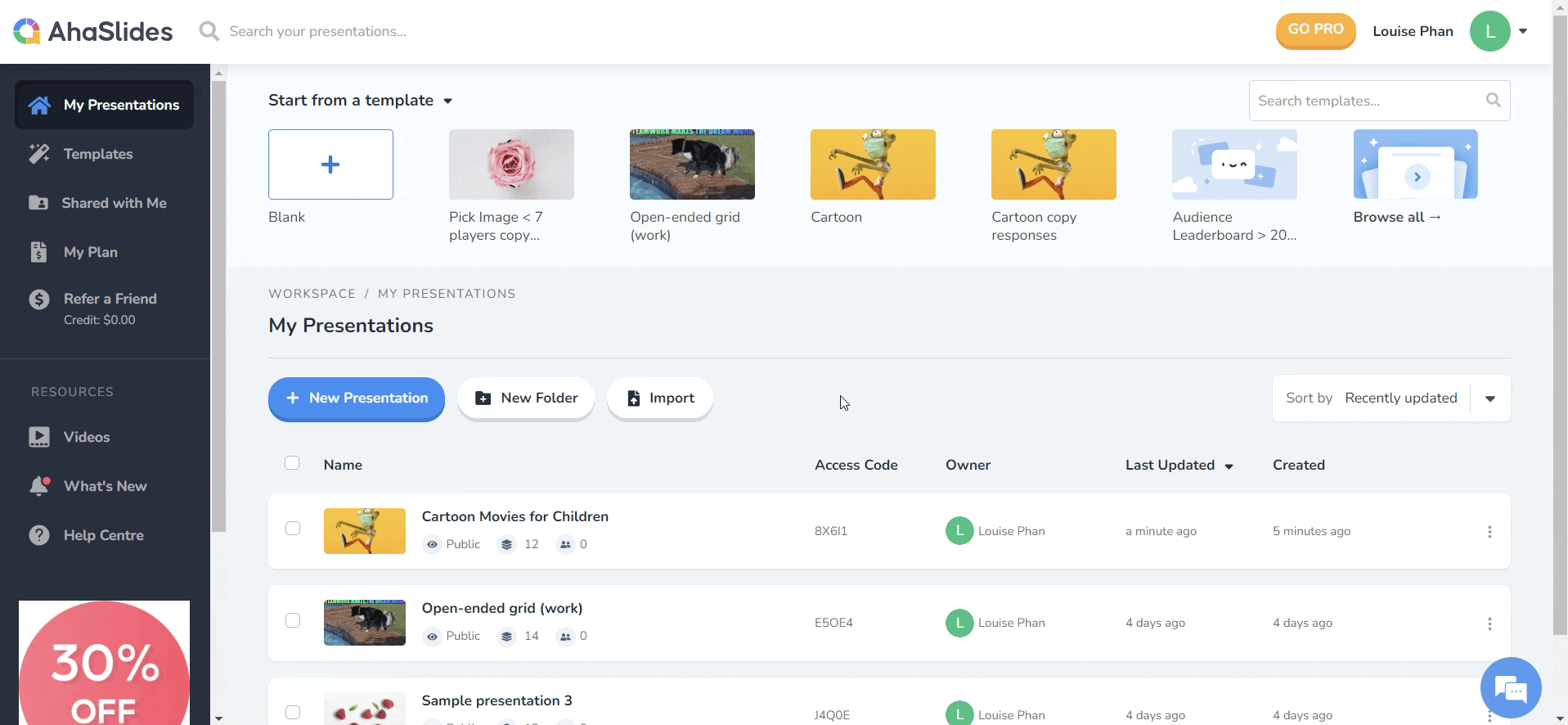The height and width of the screenshot is (725, 1568).
Task: Click the Help Centre question mark icon
Action: (39, 535)
